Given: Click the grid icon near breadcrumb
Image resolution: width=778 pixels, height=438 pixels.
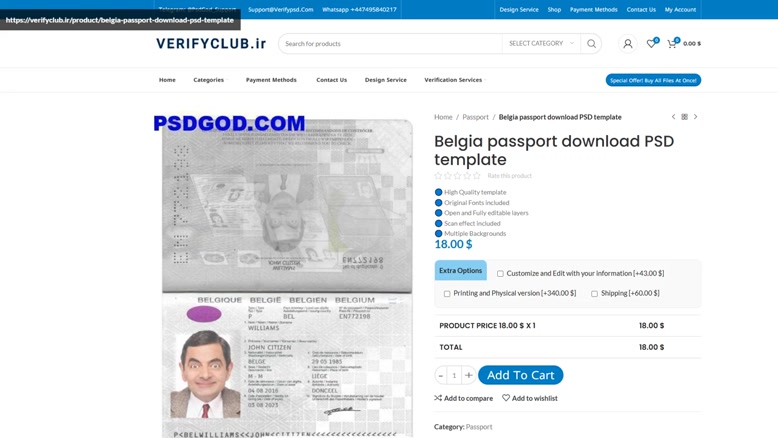Looking at the screenshot, I should tap(685, 117).
